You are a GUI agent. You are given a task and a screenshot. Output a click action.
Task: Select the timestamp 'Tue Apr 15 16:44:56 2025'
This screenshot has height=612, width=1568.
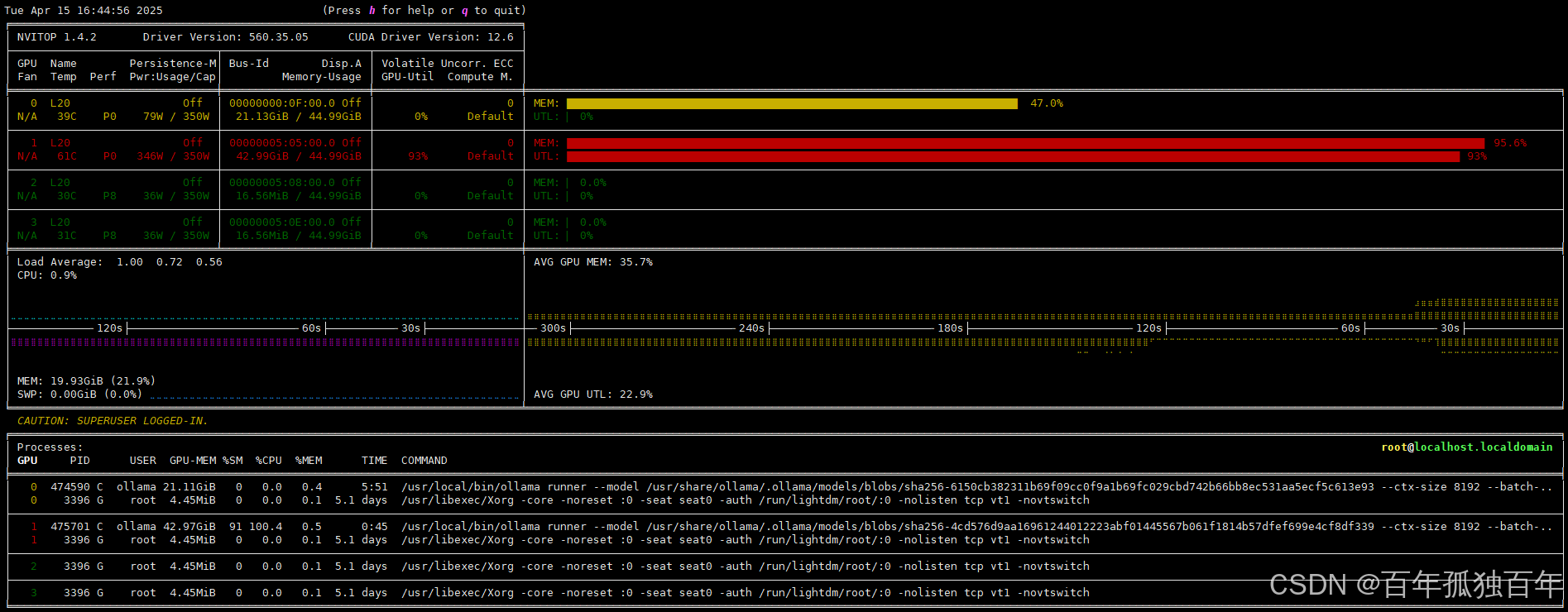click(84, 11)
